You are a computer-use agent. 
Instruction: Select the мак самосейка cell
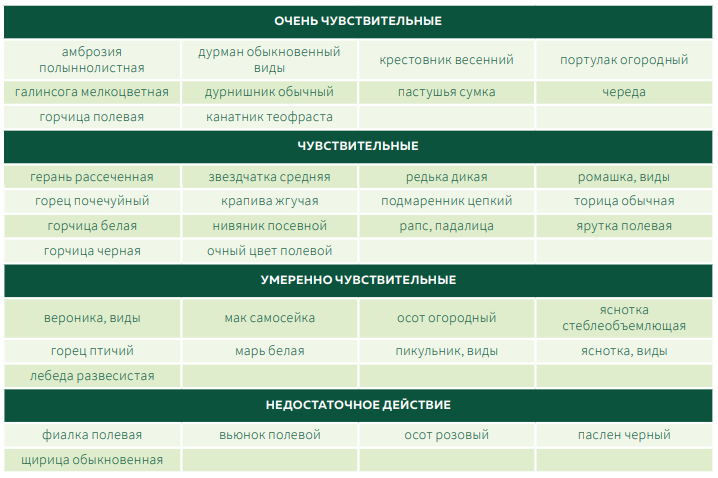[x=269, y=318]
